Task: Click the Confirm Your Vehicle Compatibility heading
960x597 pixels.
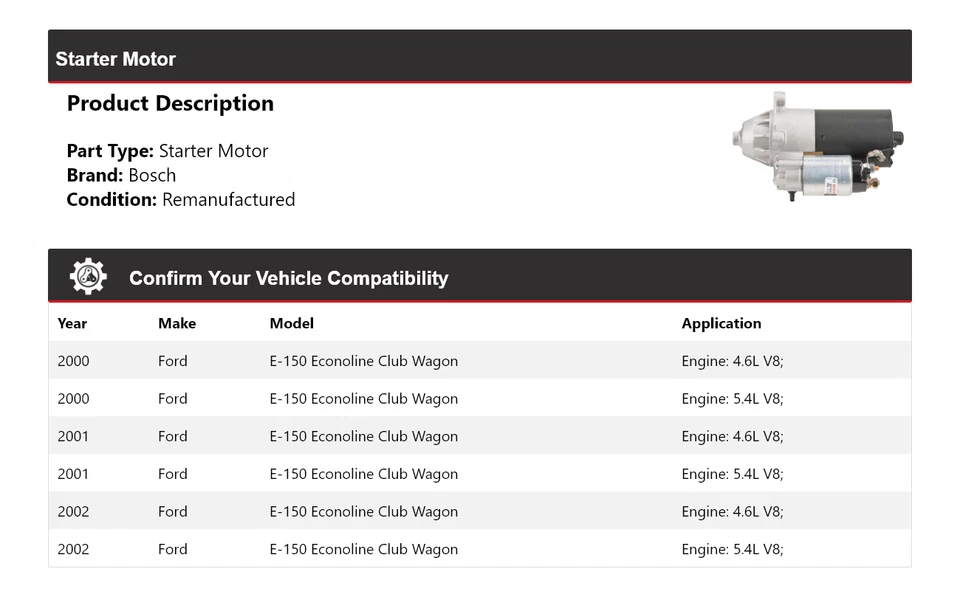Action: pos(288,279)
